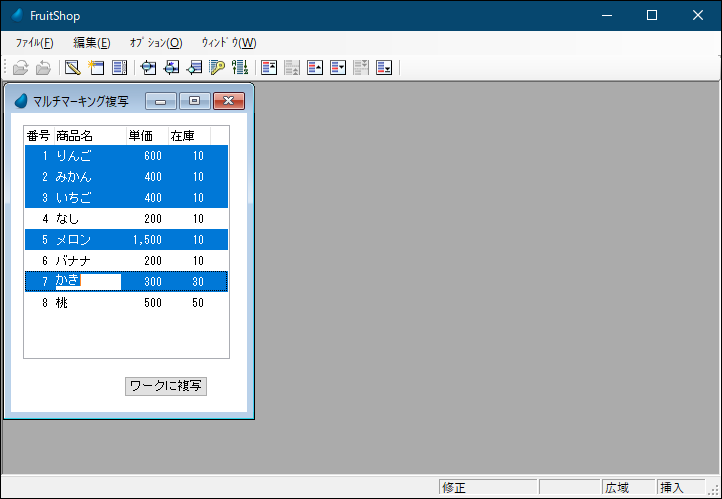
Task: Click the 挿入 status bar pane
Action: [x=672, y=488]
